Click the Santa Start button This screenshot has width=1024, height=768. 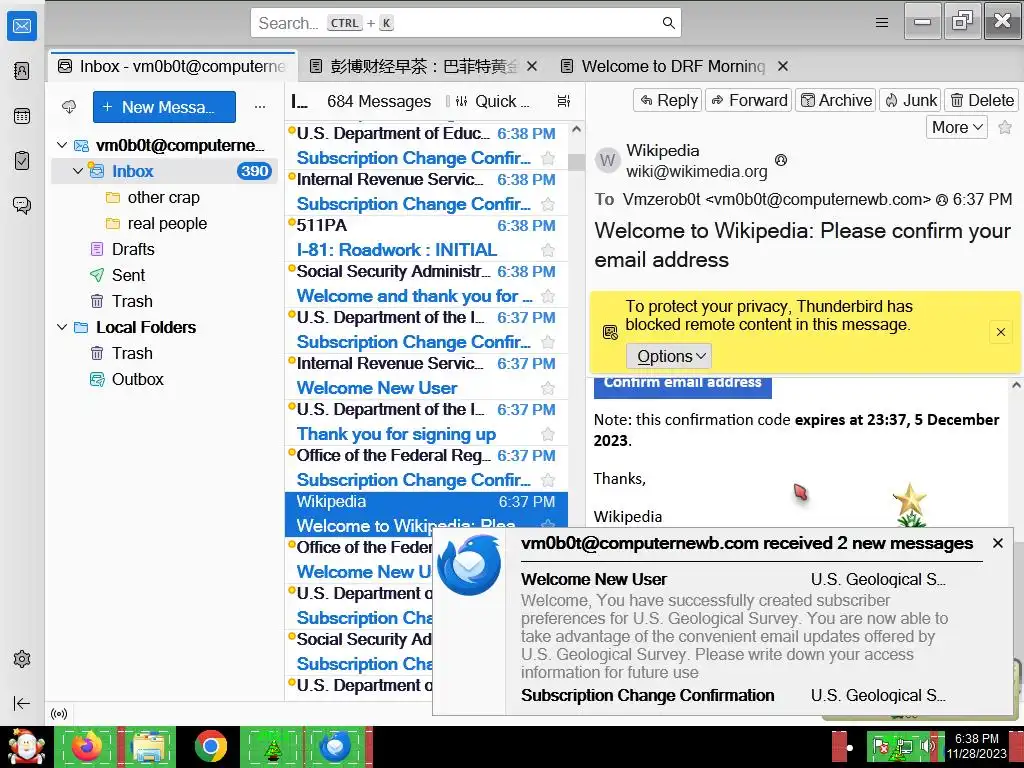[25, 747]
